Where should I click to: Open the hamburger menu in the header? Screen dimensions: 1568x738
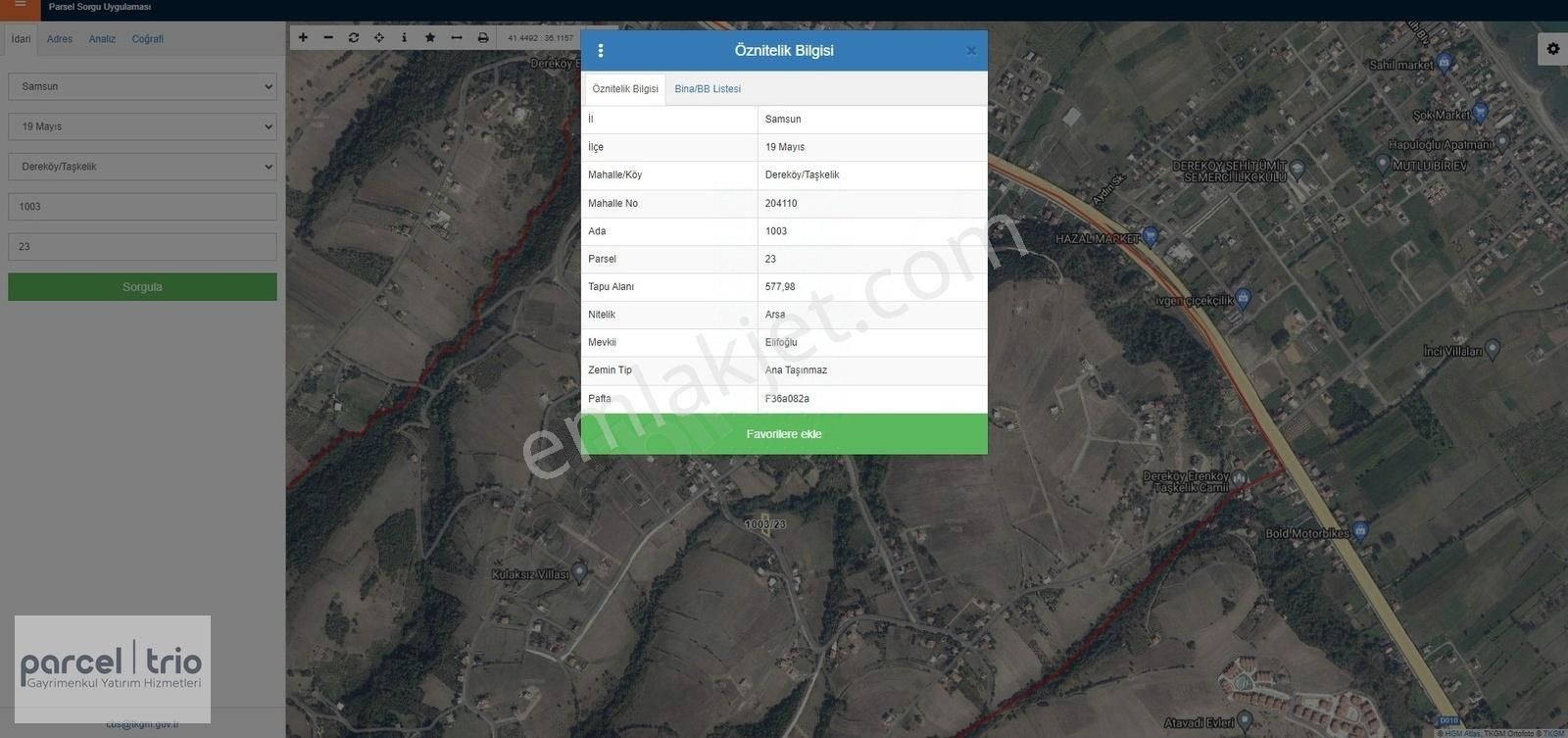(20, 6)
